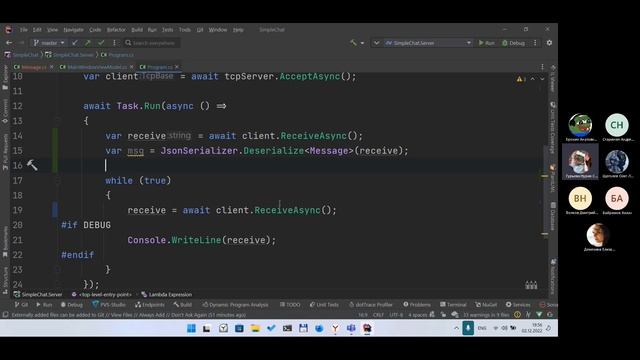Image resolution: width=640 pixels, height=360 pixels.
Task: Collapse the code block at line 13
Action: tap(58, 120)
